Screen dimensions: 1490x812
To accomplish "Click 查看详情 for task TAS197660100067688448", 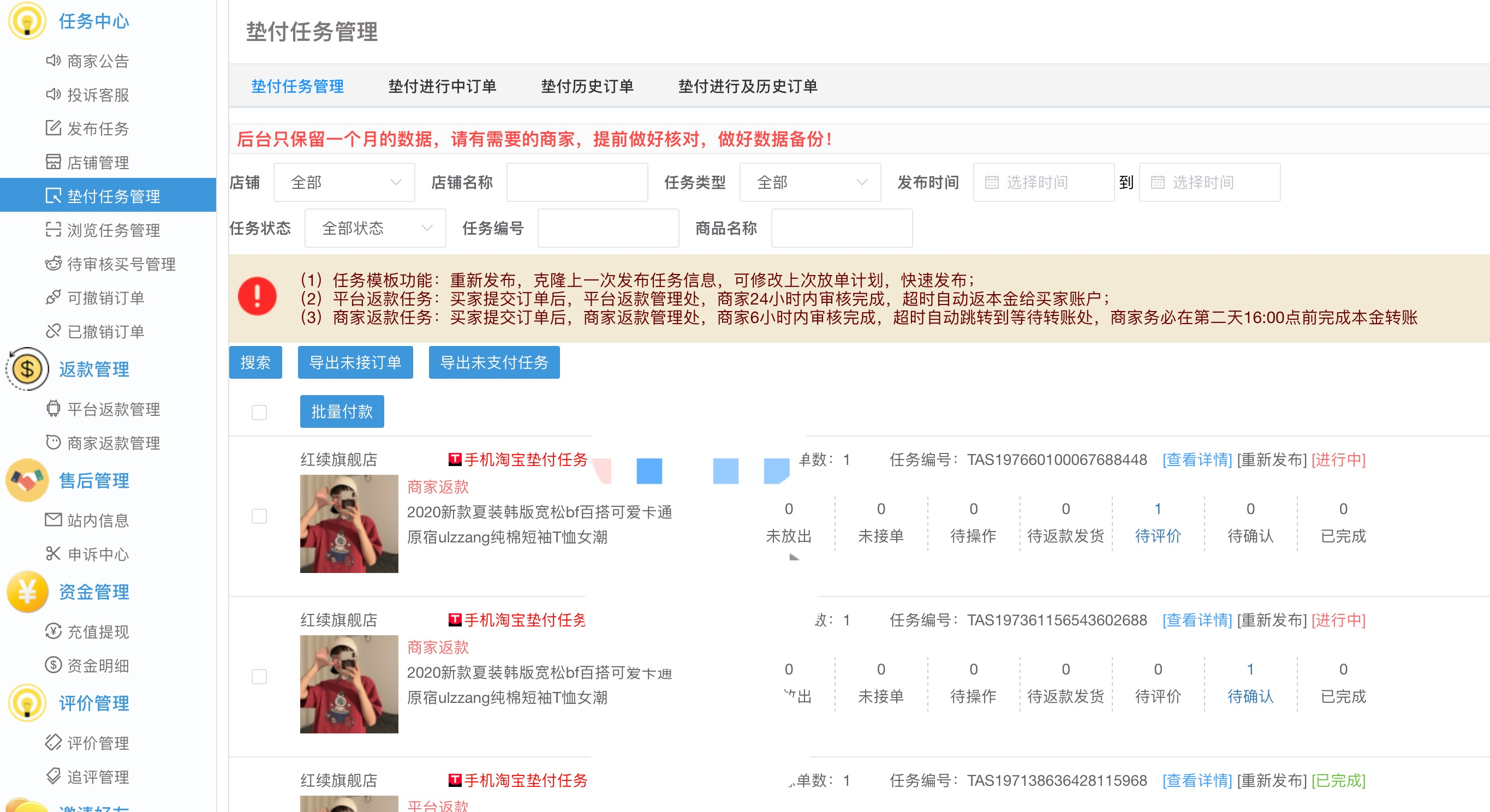I will tap(1197, 460).
